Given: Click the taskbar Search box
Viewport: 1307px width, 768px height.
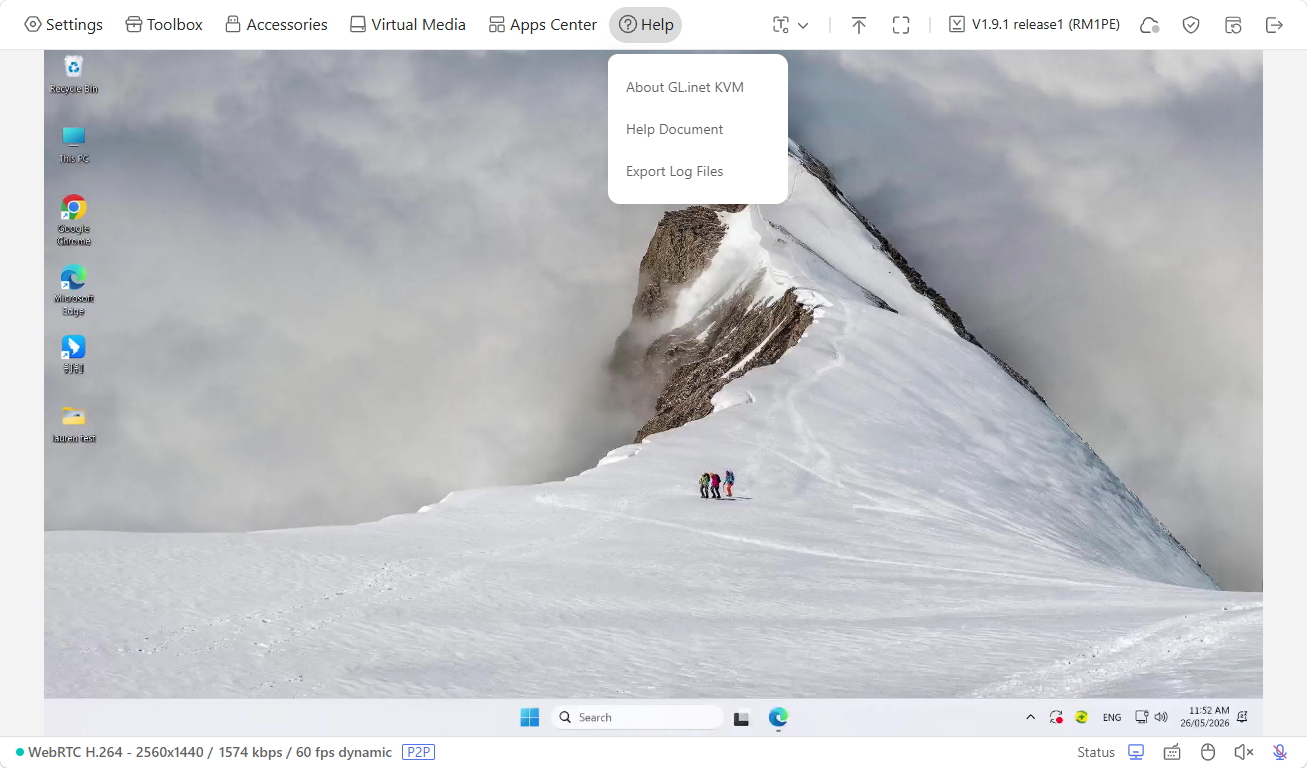Looking at the screenshot, I should pyautogui.click(x=637, y=717).
